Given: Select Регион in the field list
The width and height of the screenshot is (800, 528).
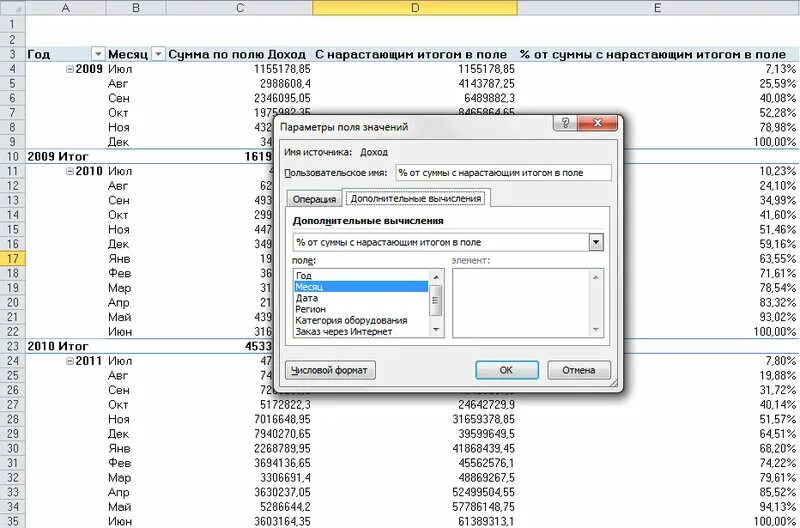Looking at the screenshot, I should [361, 309].
